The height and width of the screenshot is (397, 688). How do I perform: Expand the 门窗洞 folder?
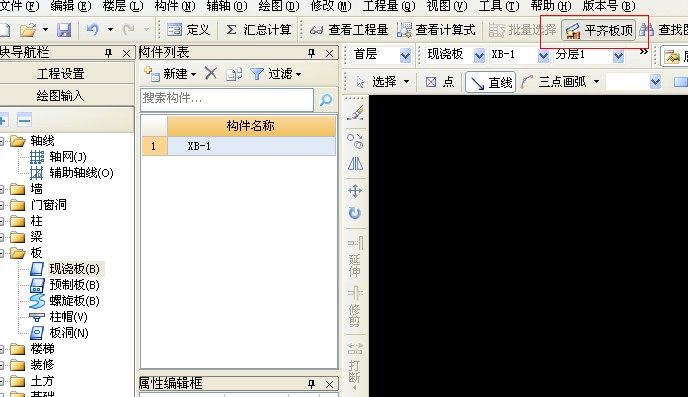coord(2,205)
